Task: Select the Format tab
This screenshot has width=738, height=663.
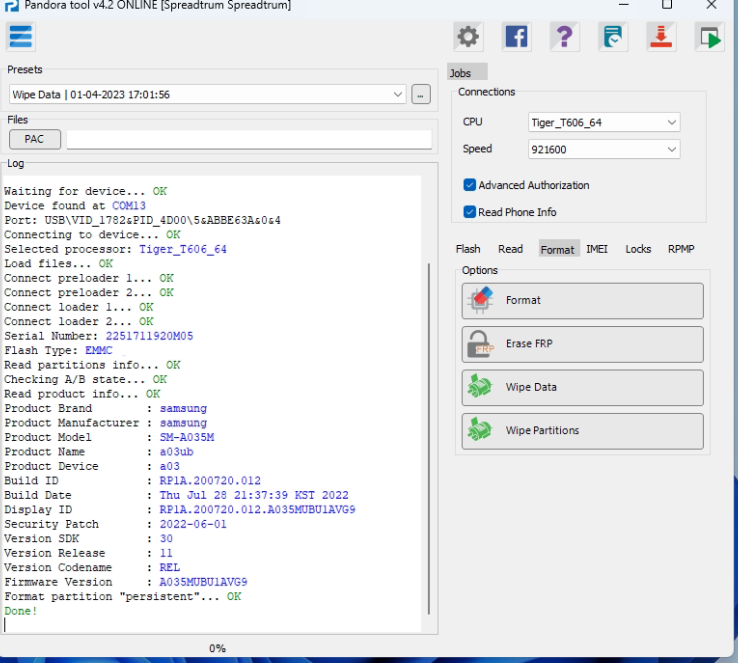Action: [558, 249]
